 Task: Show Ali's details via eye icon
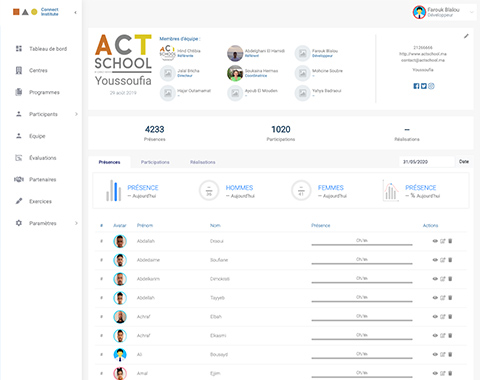435,354
